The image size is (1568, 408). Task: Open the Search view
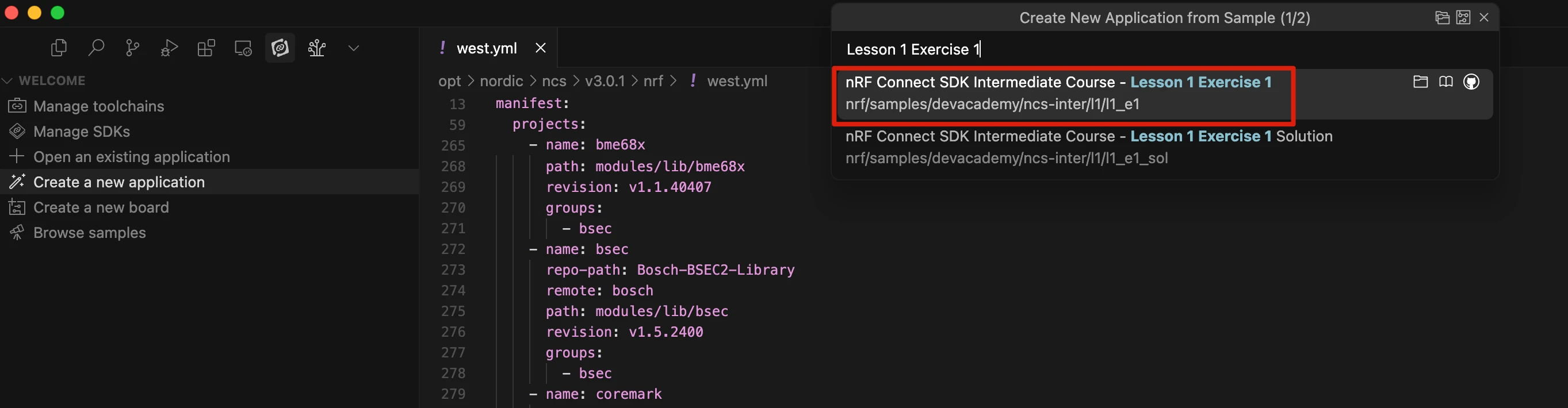[x=95, y=48]
